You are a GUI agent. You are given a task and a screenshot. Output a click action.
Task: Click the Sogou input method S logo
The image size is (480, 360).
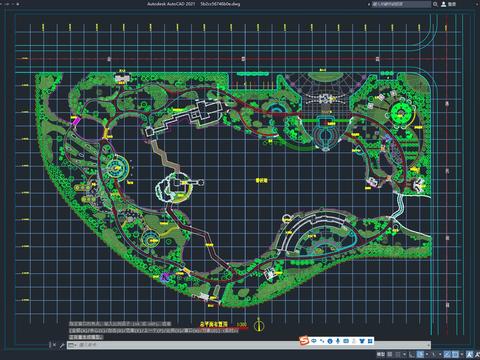pos(304,341)
